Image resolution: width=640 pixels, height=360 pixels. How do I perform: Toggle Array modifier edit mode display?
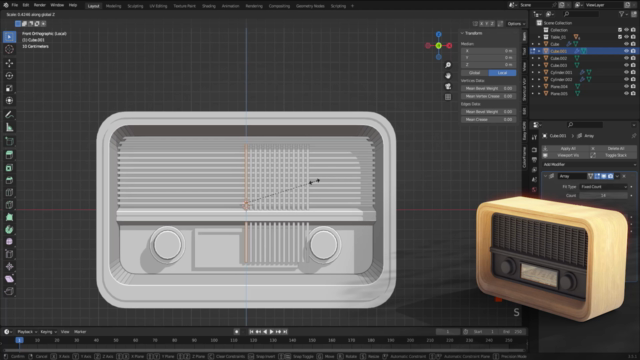tap(597, 176)
